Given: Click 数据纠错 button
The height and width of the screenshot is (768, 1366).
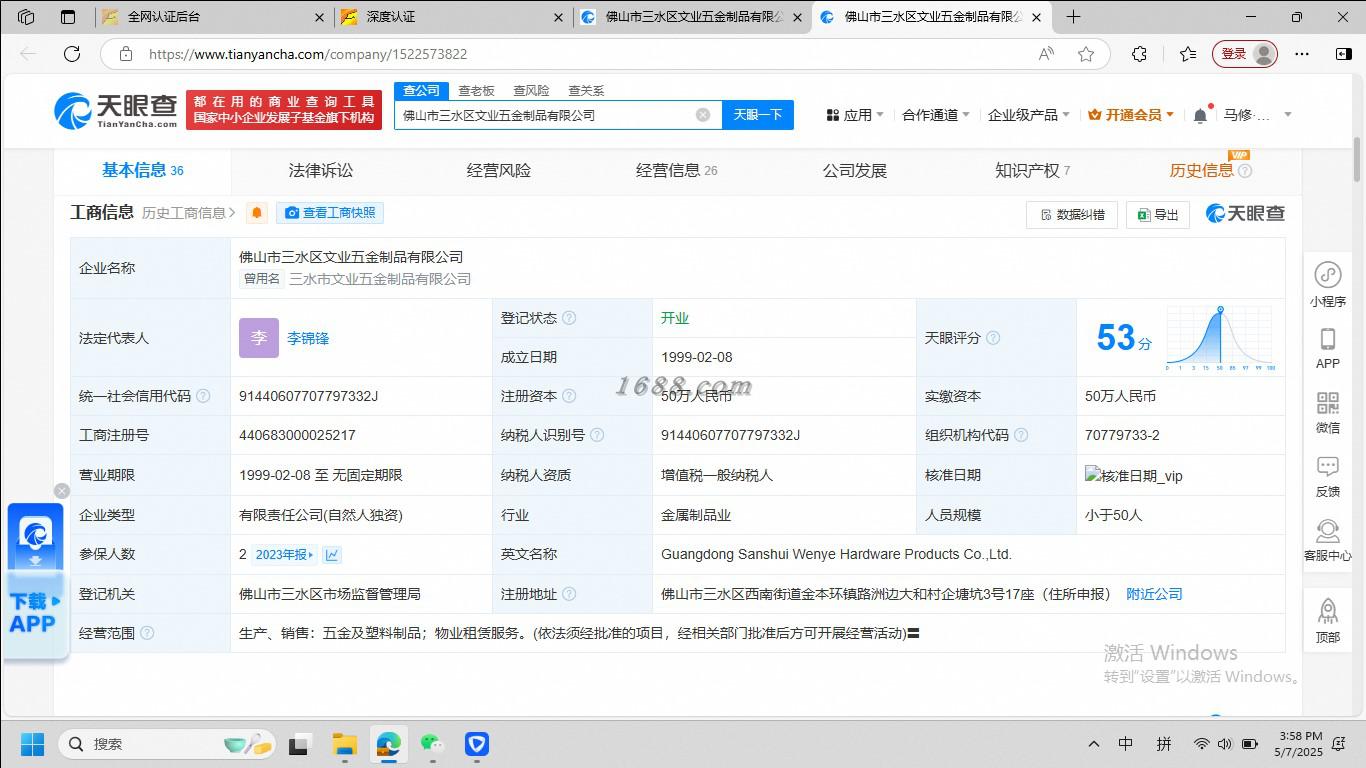Looking at the screenshot, I should (x=1072, y=214).
